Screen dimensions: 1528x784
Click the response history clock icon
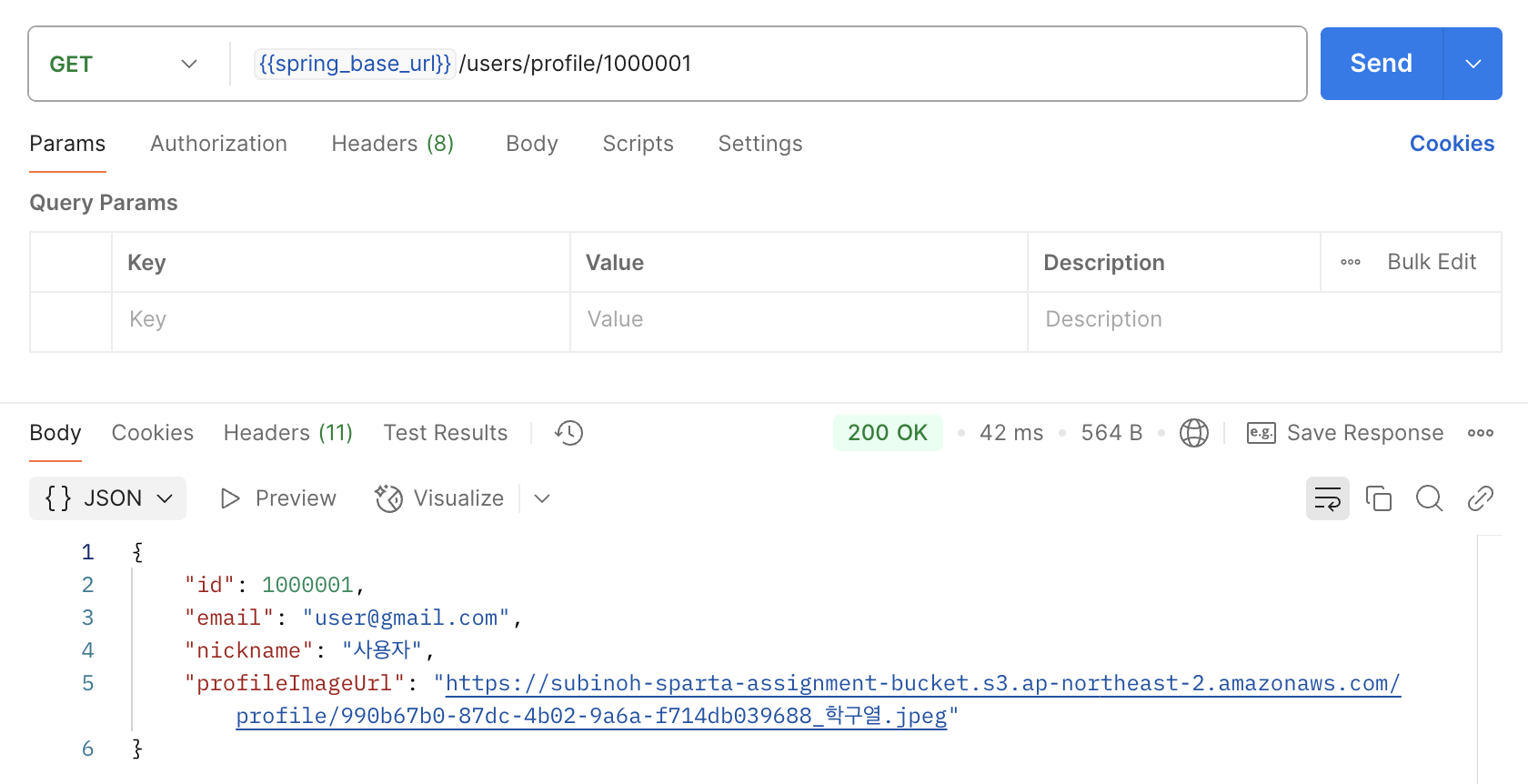(569, 433)
